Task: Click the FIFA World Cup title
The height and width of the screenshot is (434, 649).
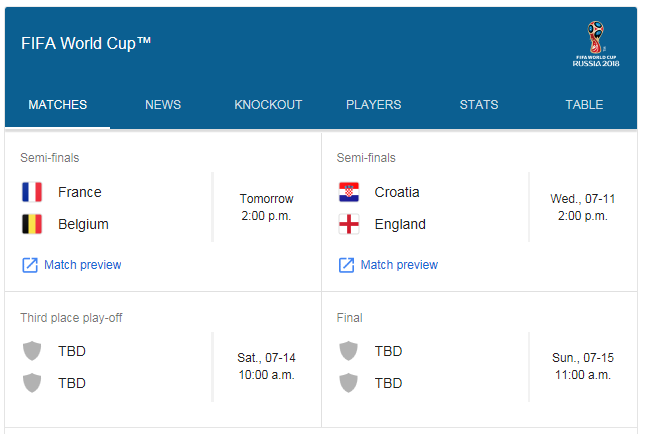Action: (x=86, y=43)
